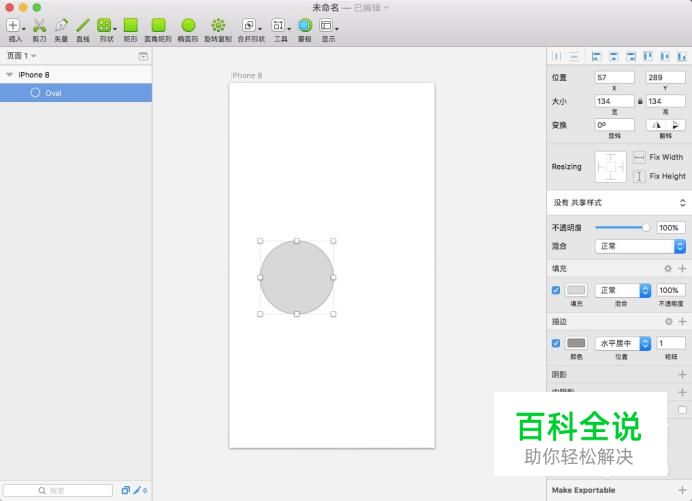The height and width of the screenshot is (501, 692).
Task: Toggle the size proportion lock
Action: click(x=640, y=101)
